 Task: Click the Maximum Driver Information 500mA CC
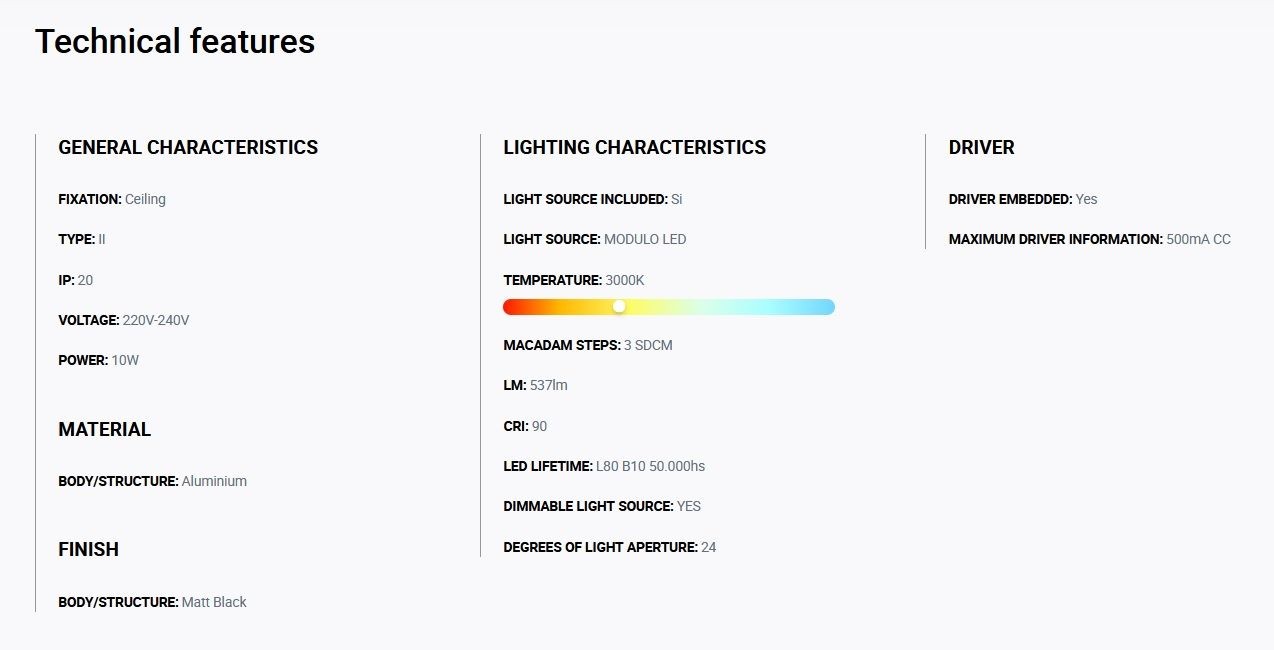coord(1090,240)
